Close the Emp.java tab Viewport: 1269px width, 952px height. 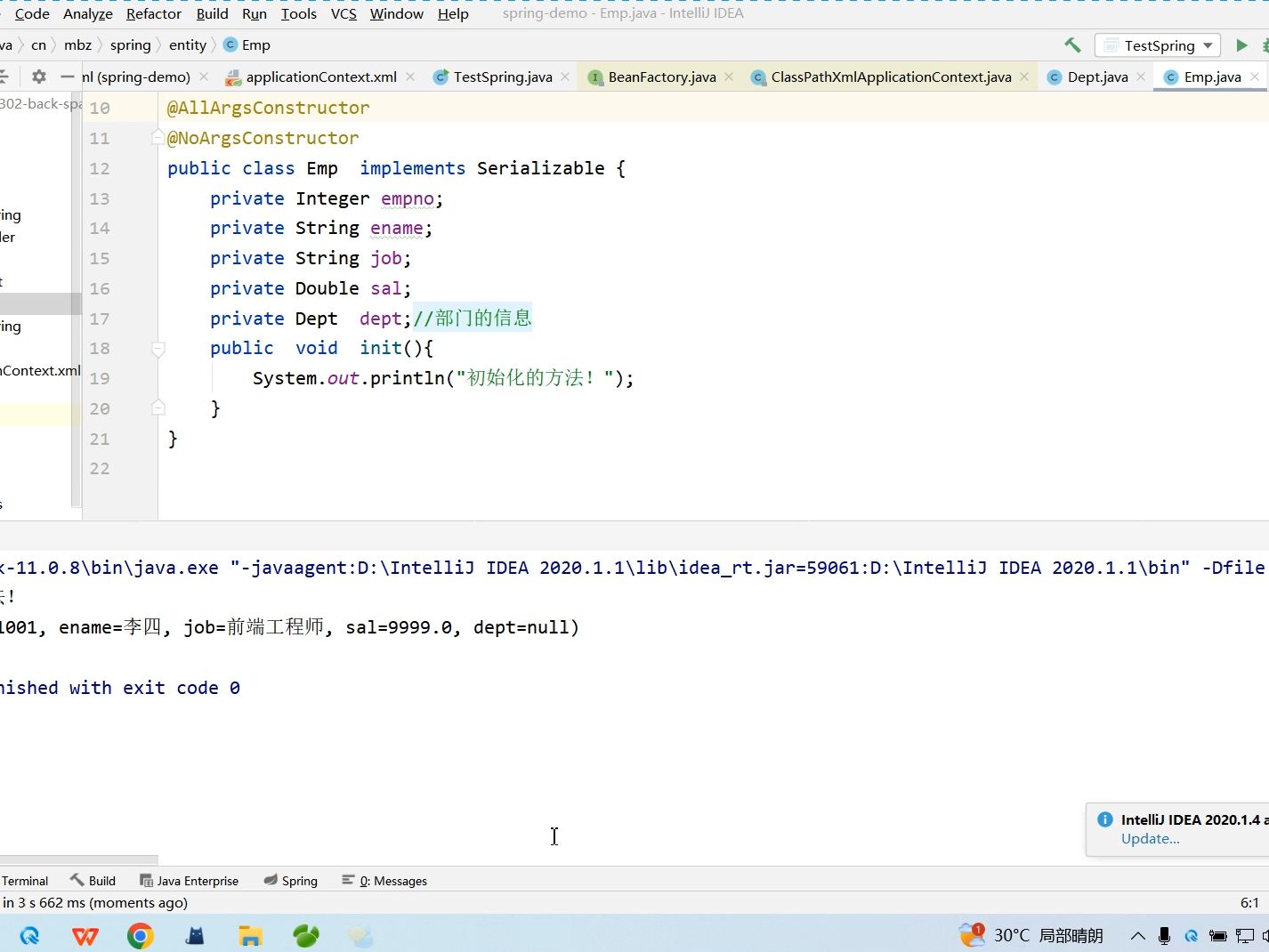click(x=1255, y=77)
